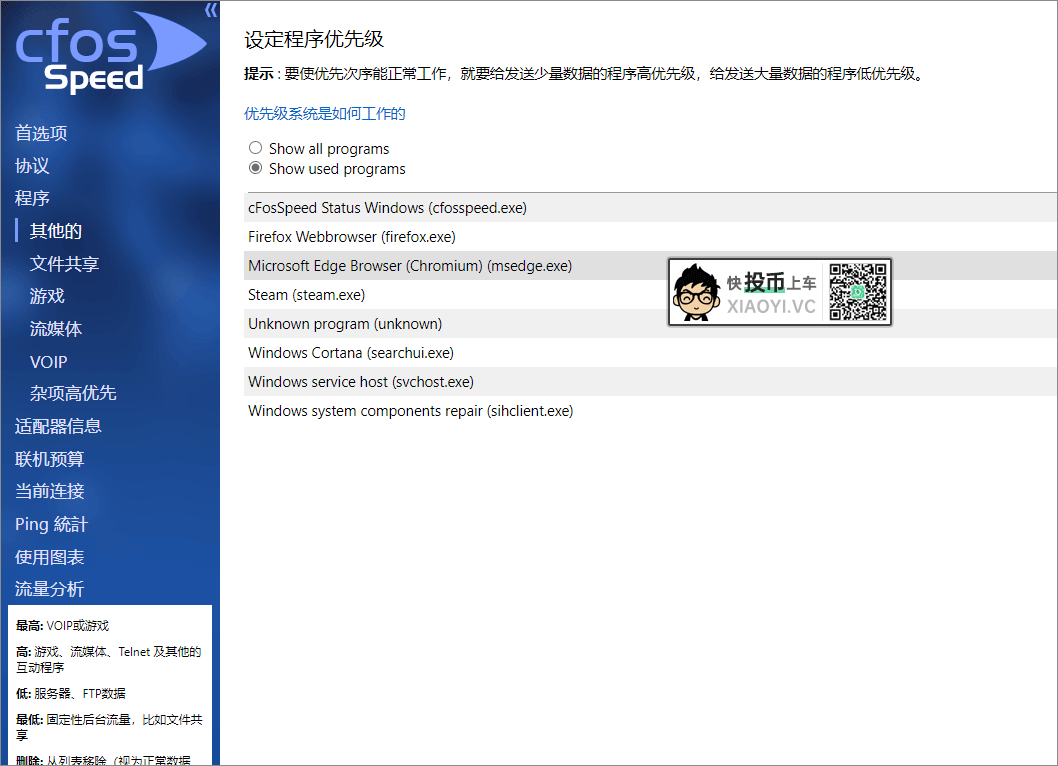Select the 流媒体 submenu item
This screenshot has height=766, width=1058.
tap(56, 329)
